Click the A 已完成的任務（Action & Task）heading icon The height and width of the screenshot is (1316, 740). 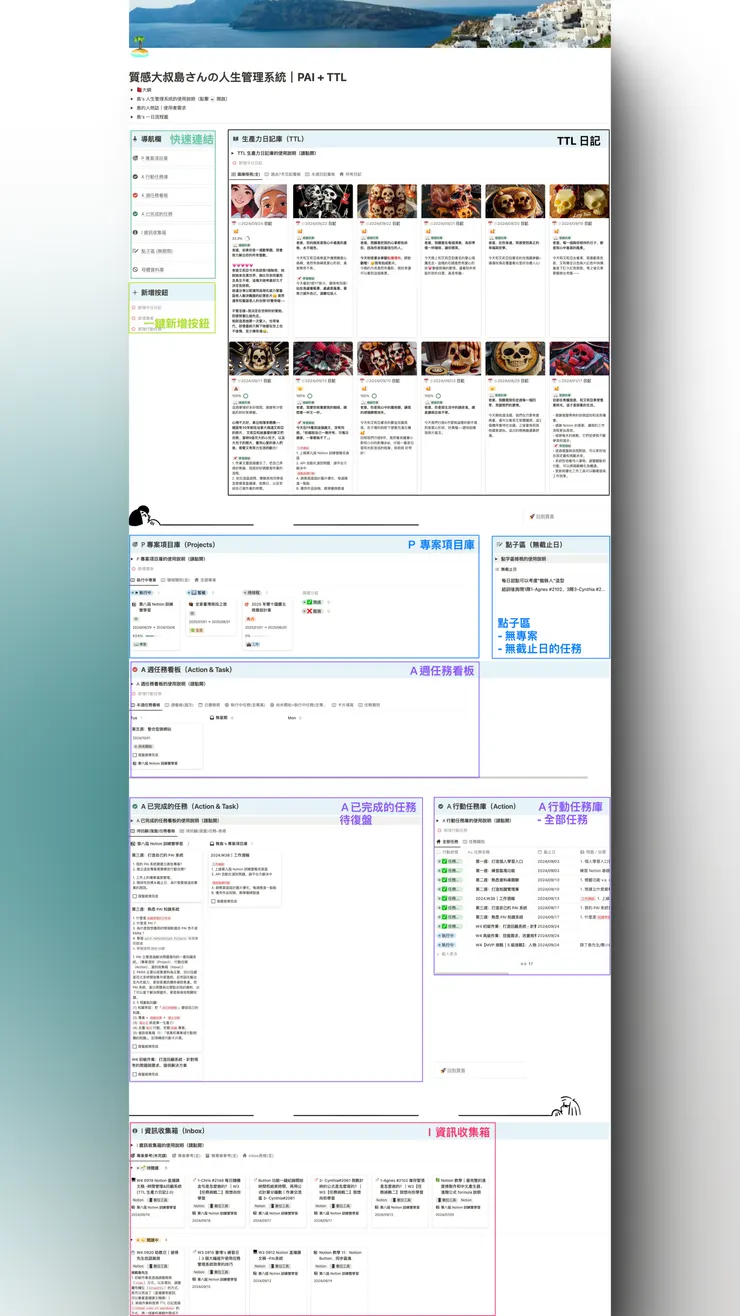coord(136,806)
